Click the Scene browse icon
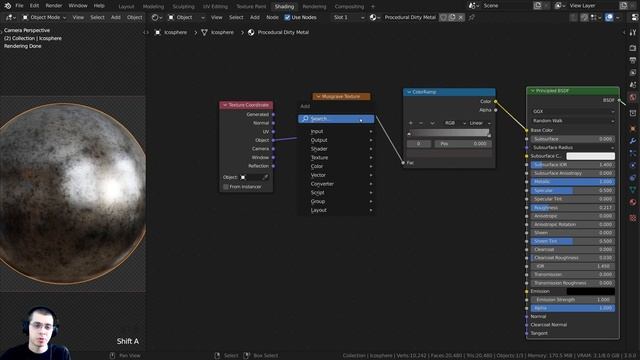Image resolution: width=640 pixels, height=360 pixels. pyautogui.click(x=474, y=6)
